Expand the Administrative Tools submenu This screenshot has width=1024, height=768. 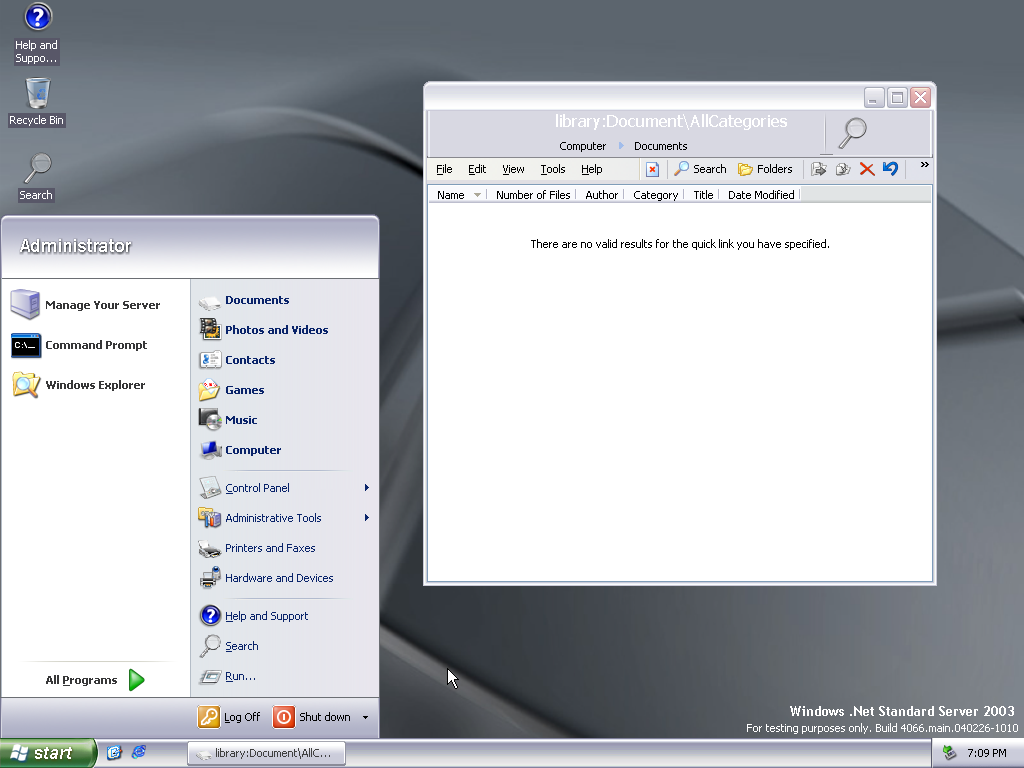[x=367, y=518]
